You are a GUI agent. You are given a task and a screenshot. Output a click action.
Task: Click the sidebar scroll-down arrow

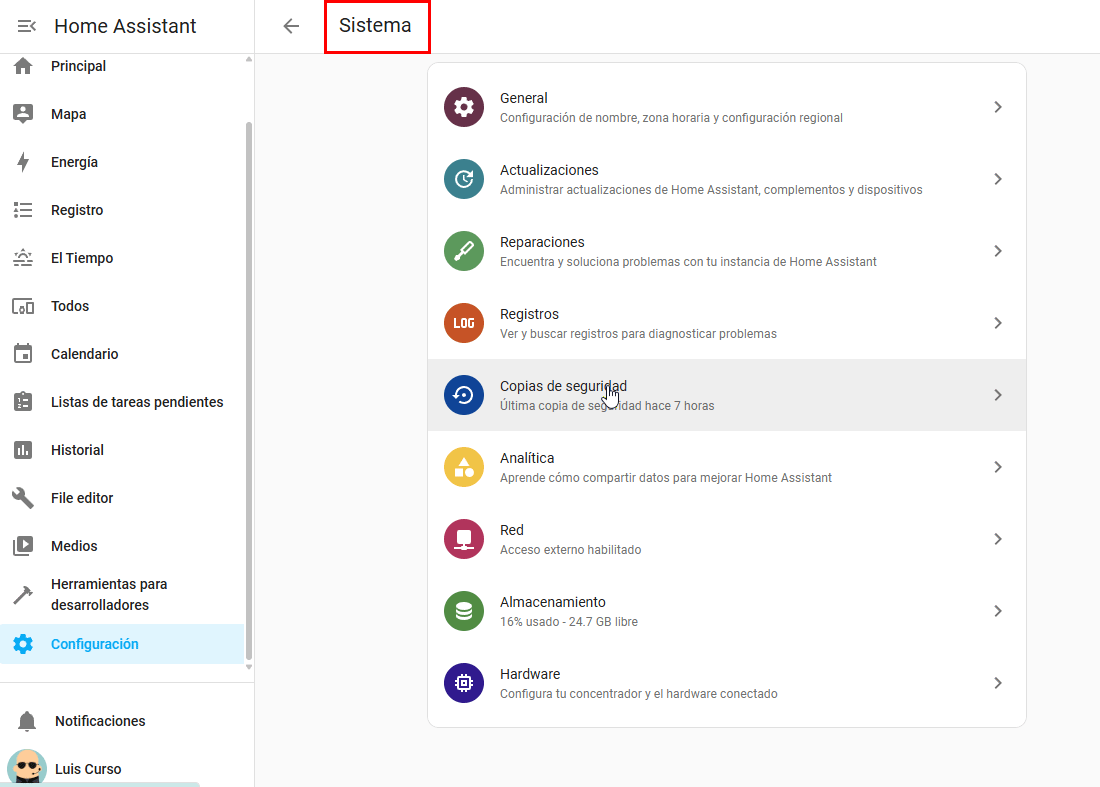pos(248,667)
